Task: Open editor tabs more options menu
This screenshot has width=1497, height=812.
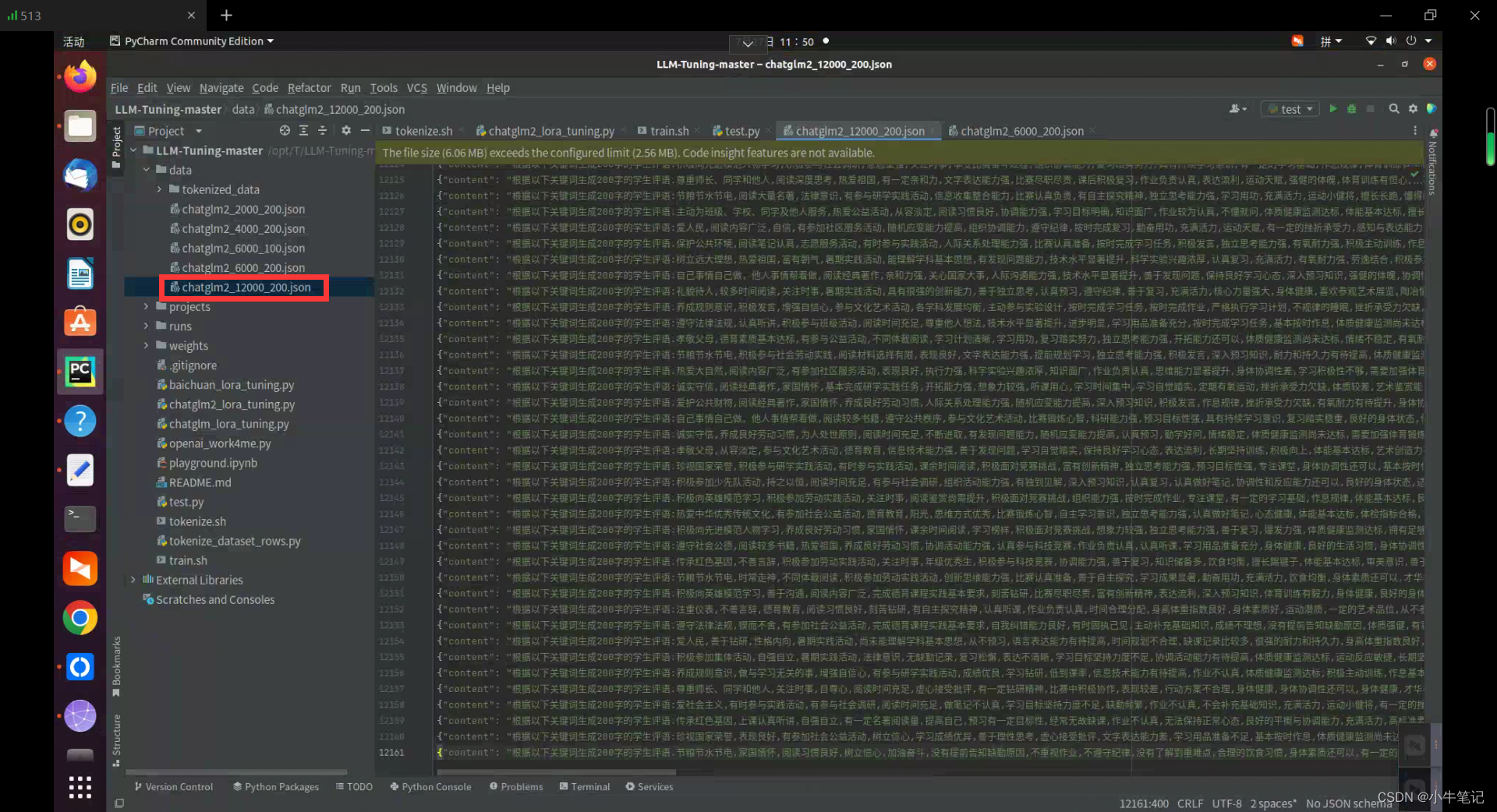Action: click(x=1414, y=131)
